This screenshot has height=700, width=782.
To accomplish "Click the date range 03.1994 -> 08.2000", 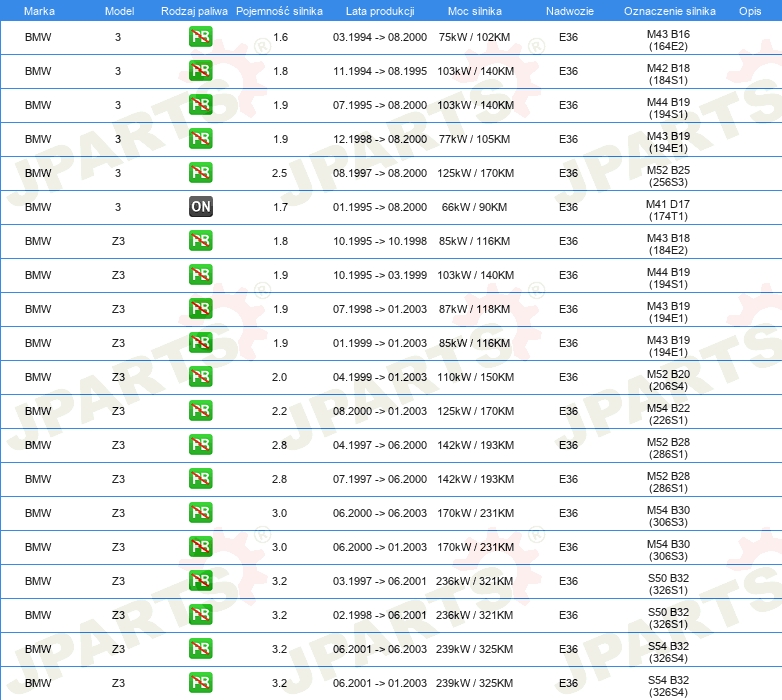I will click(380, 37).
